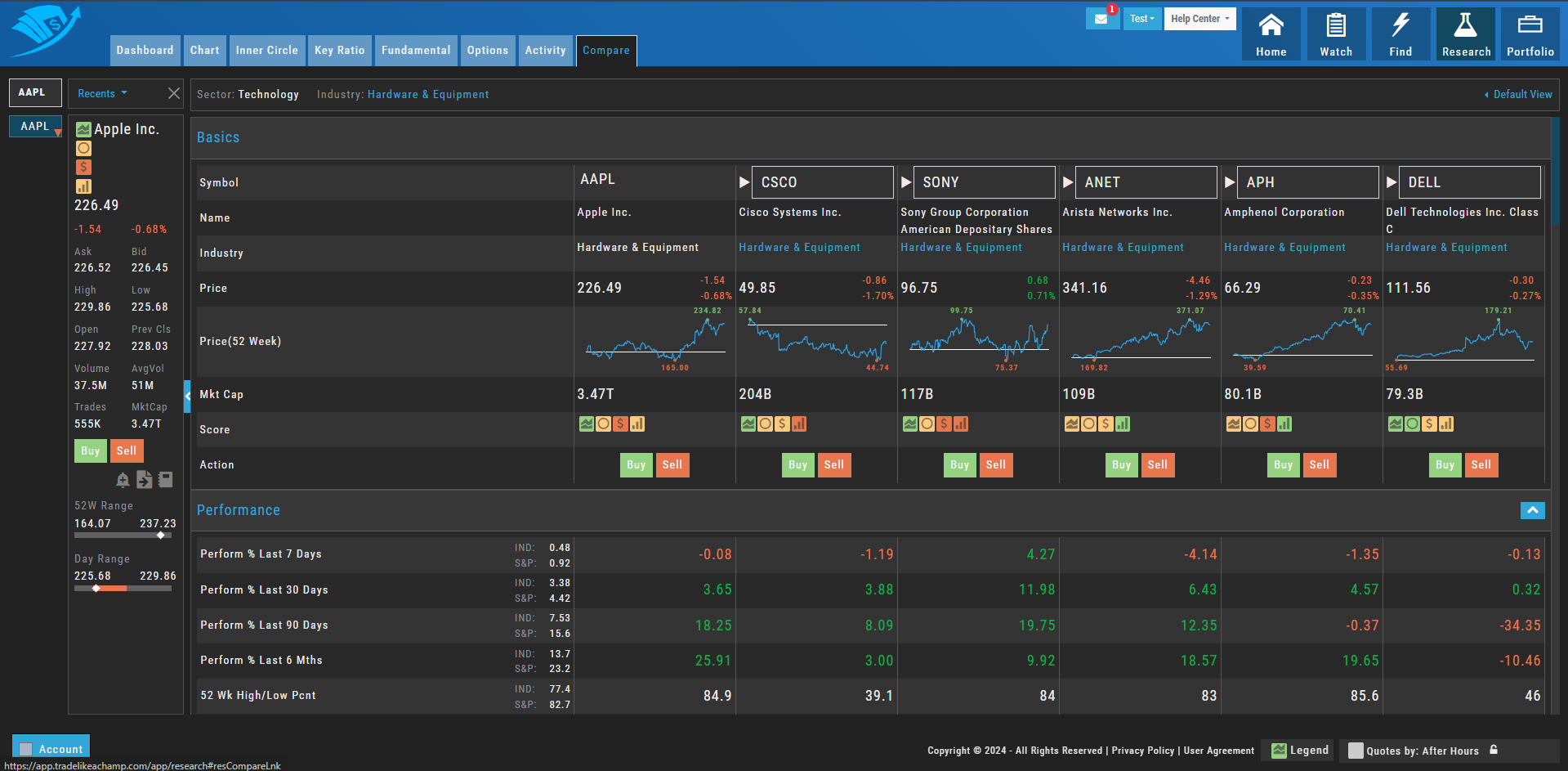Collapse the Performance section chevron

1533,510
